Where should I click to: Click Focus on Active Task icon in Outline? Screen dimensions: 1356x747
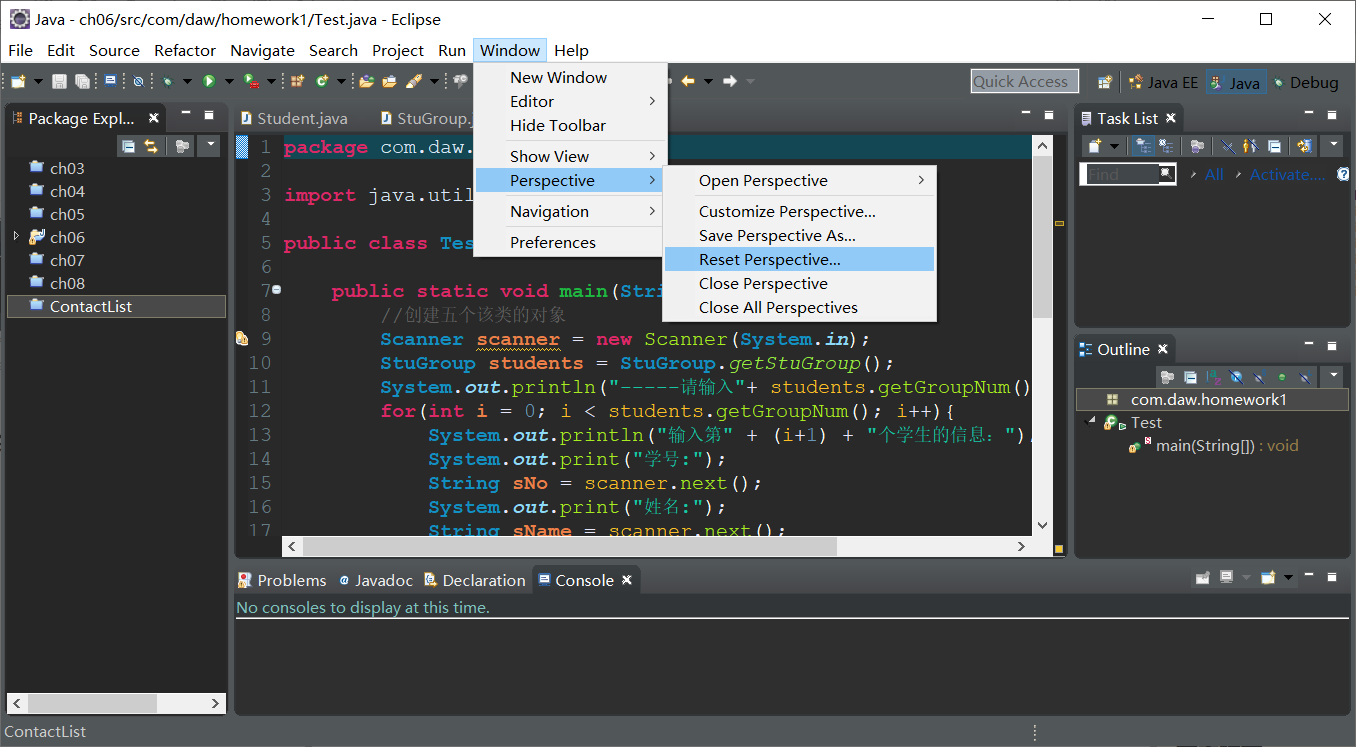[1167, 377]
